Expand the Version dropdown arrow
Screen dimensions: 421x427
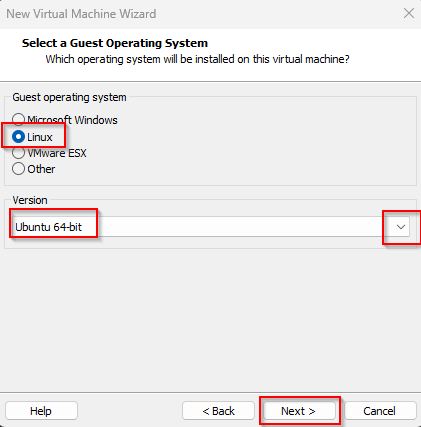pyautogui.click(x=401, y=227)
